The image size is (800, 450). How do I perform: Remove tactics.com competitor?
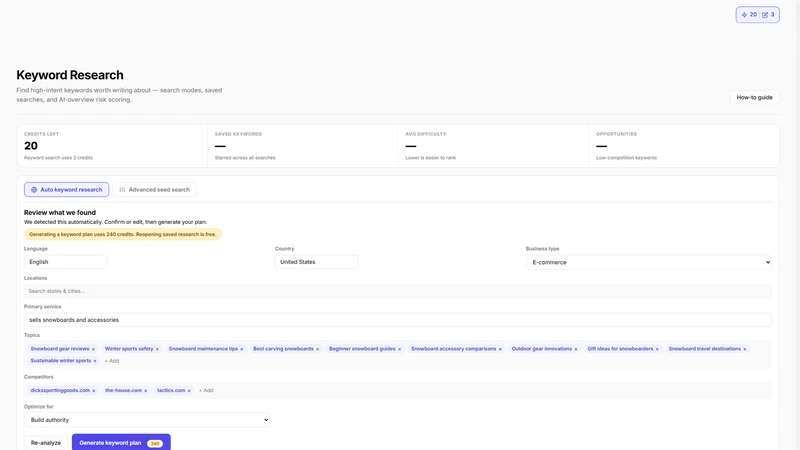pyautogui.click(x=189, y=391)
